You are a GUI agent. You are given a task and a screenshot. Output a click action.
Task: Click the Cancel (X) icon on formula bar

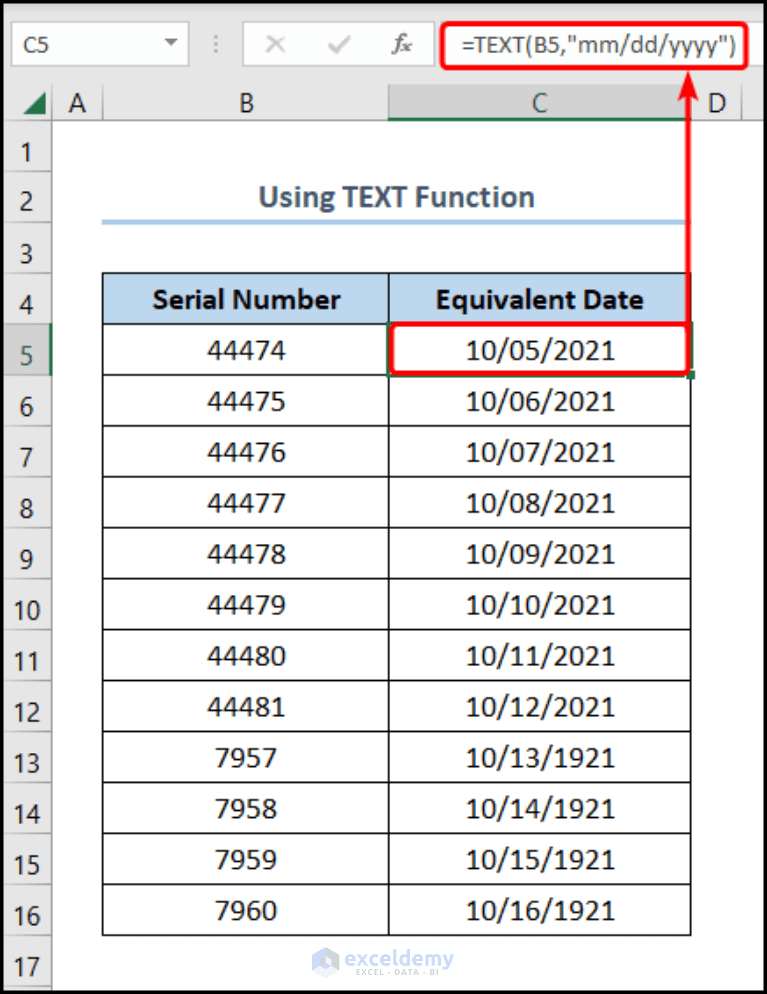(276, 44)
